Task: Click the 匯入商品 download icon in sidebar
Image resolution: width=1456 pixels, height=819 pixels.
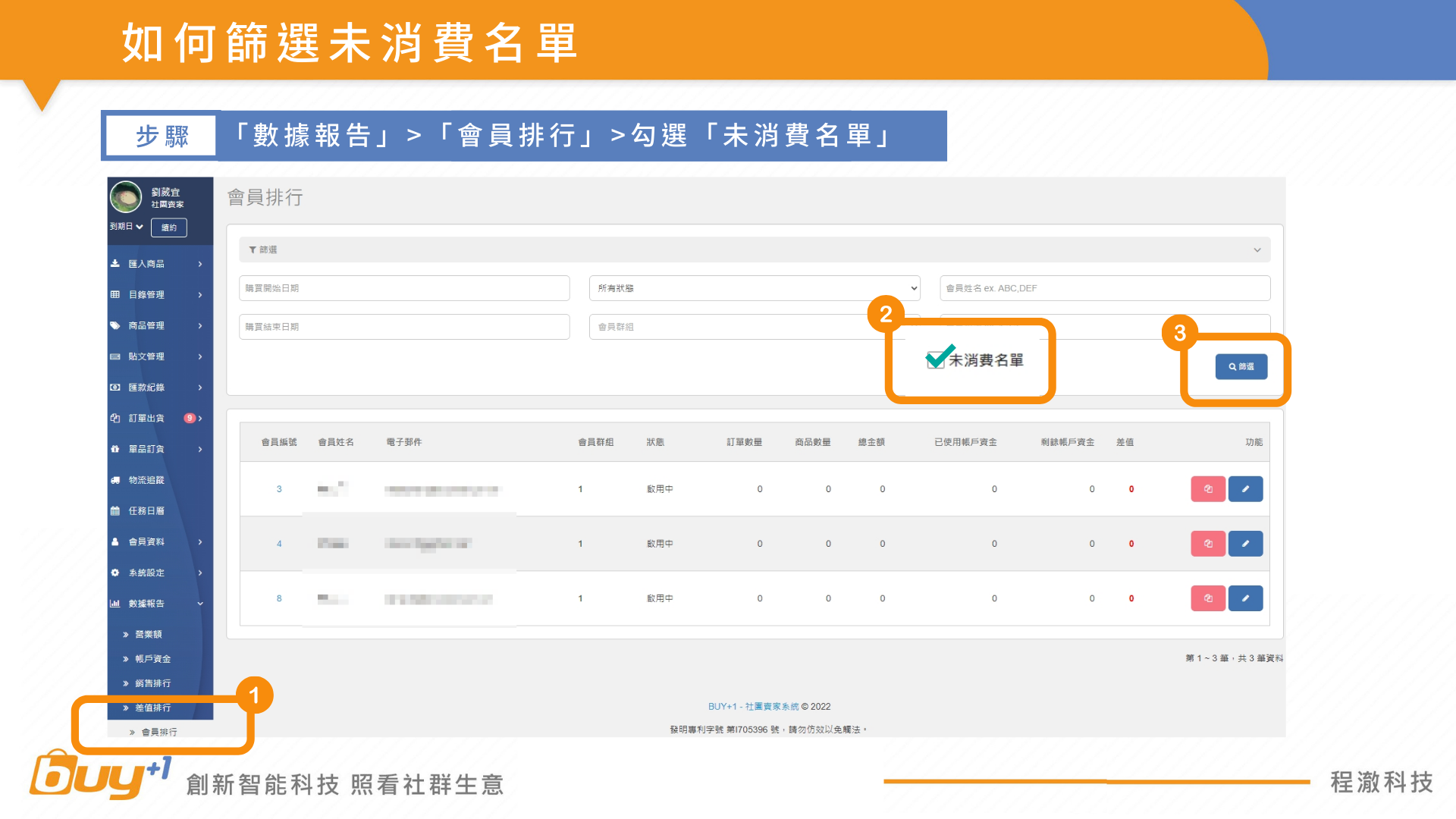Action: tap(115, 264)
